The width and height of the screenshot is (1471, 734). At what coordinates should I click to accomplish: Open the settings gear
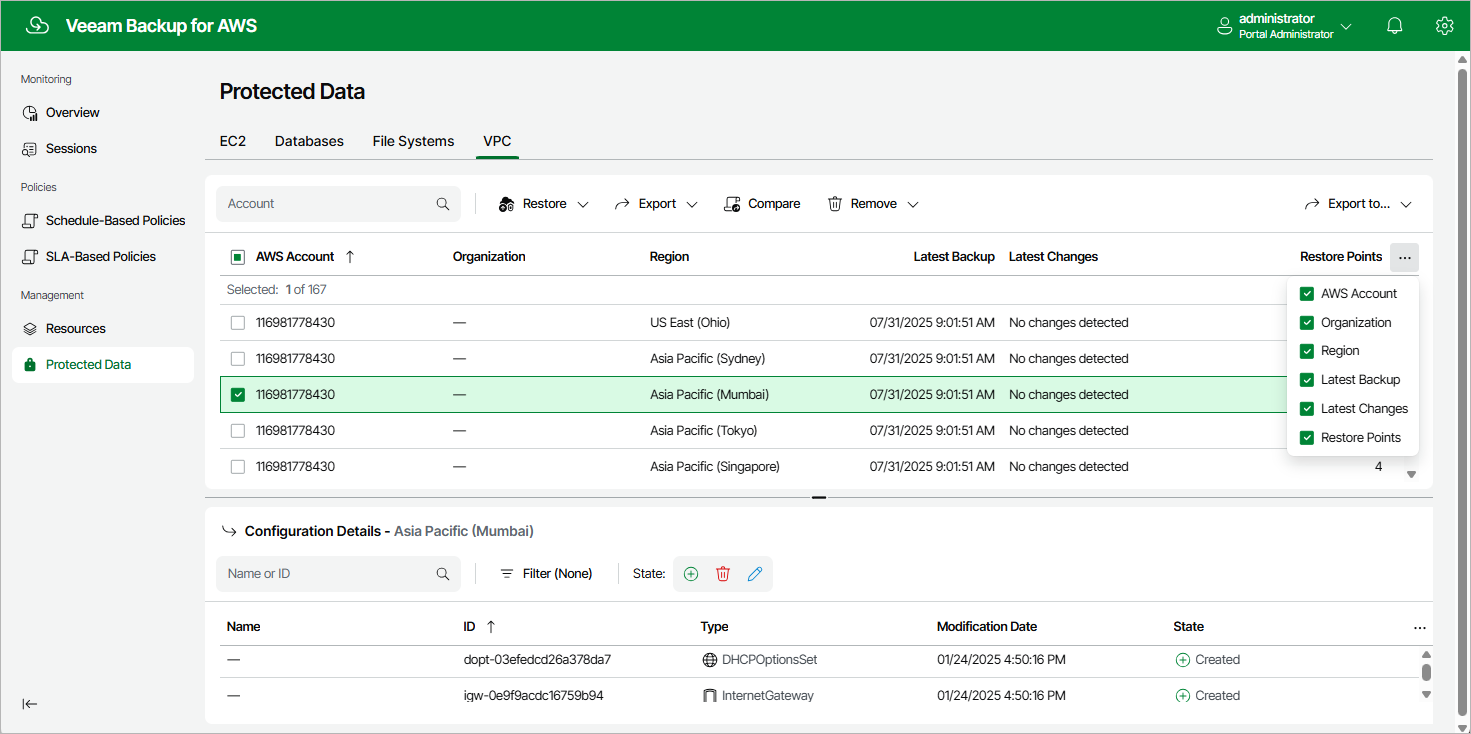pos(1444,26)
